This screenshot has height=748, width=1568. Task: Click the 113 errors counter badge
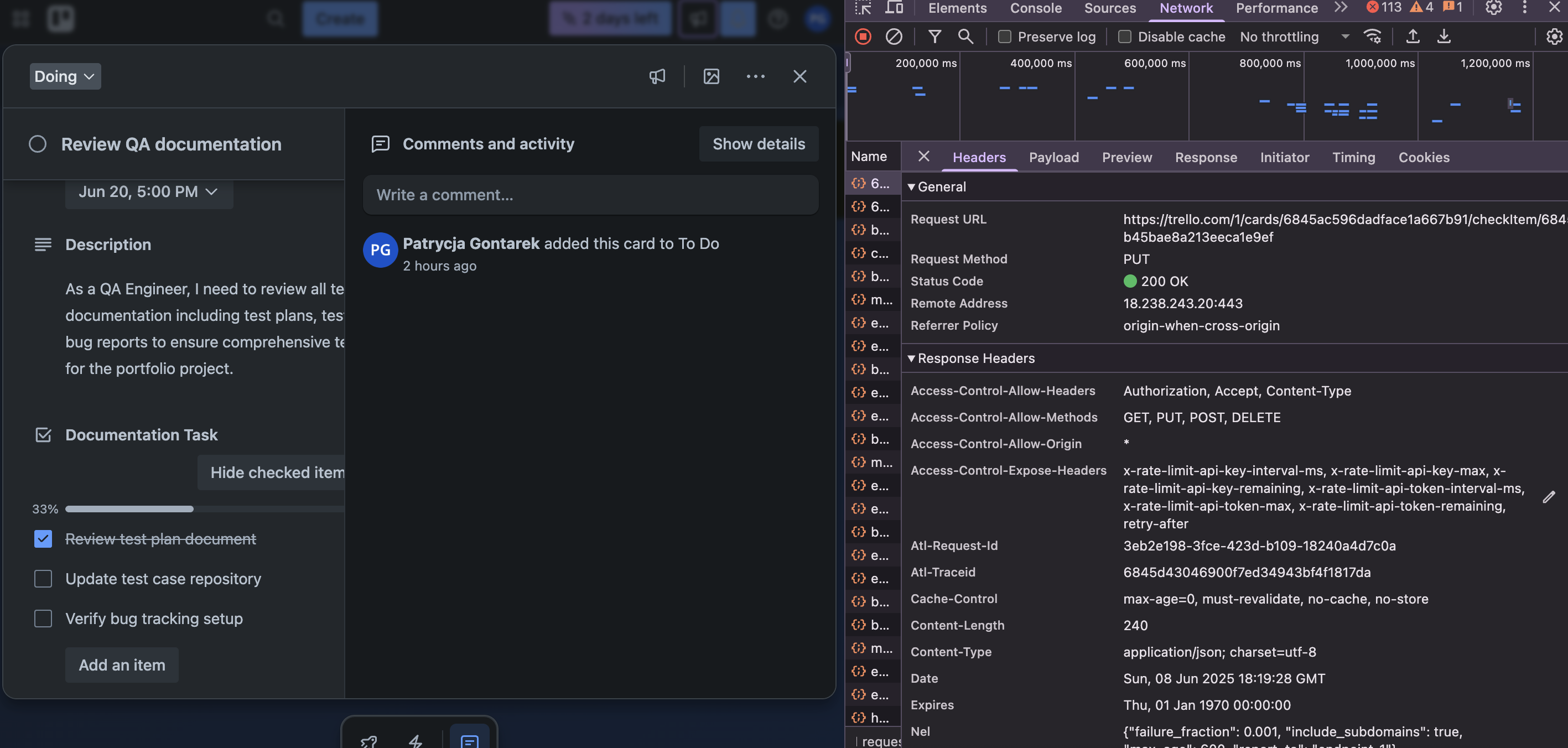click(1384, 7)
